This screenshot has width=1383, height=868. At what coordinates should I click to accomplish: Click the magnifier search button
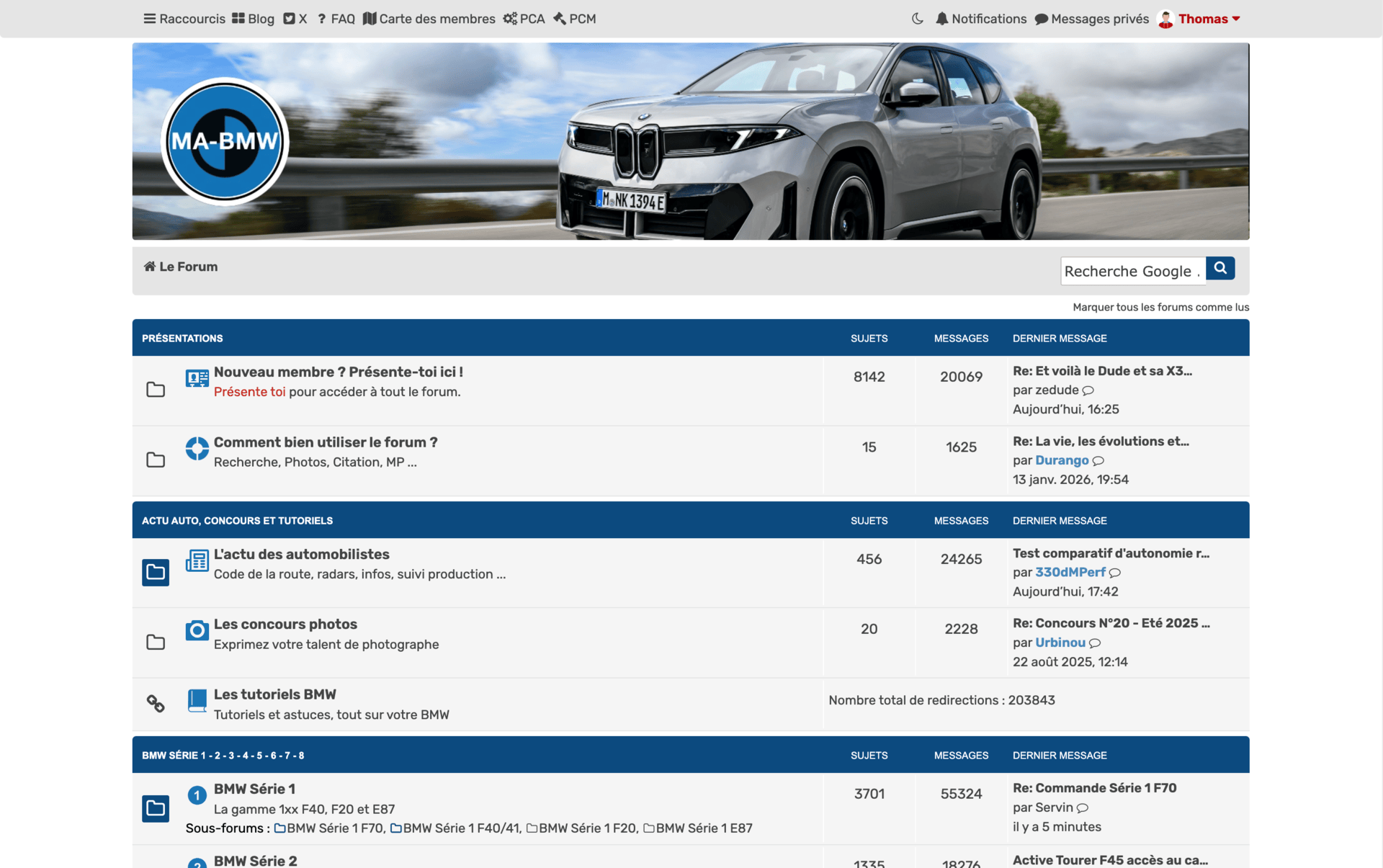pyautogui.click(x=1220, y=269)
